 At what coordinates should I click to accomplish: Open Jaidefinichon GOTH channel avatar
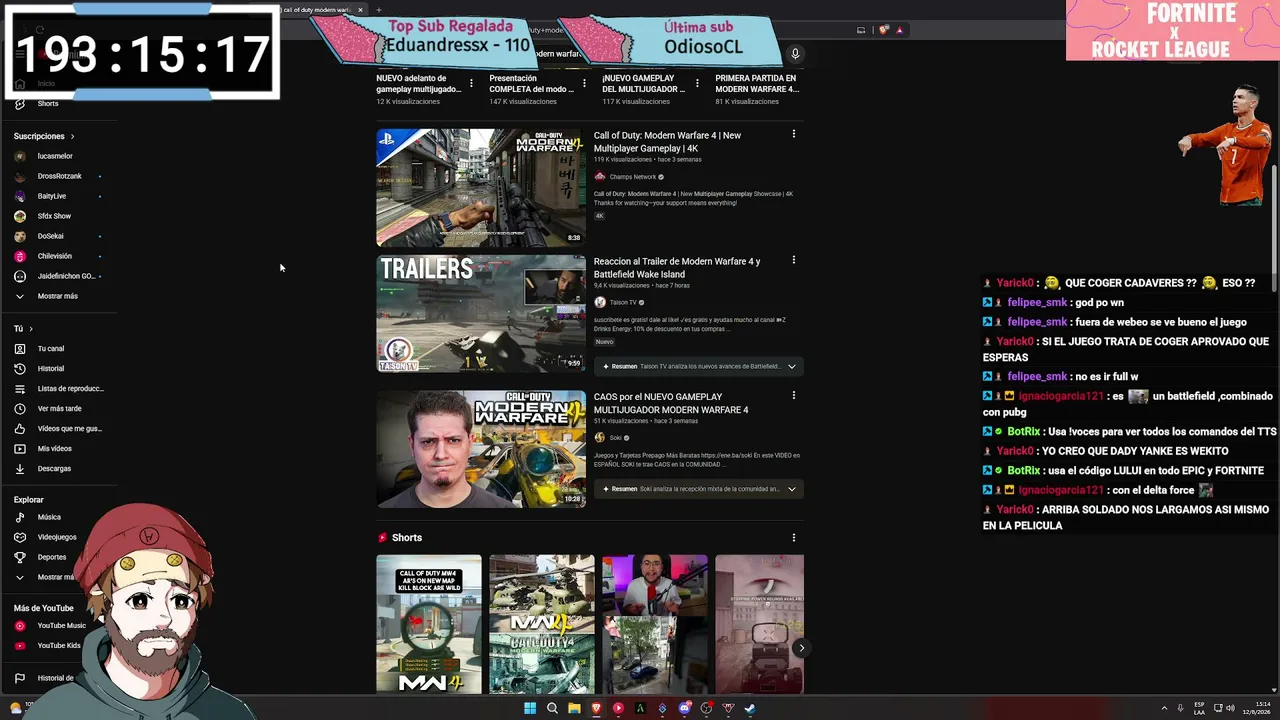[20, 276]
